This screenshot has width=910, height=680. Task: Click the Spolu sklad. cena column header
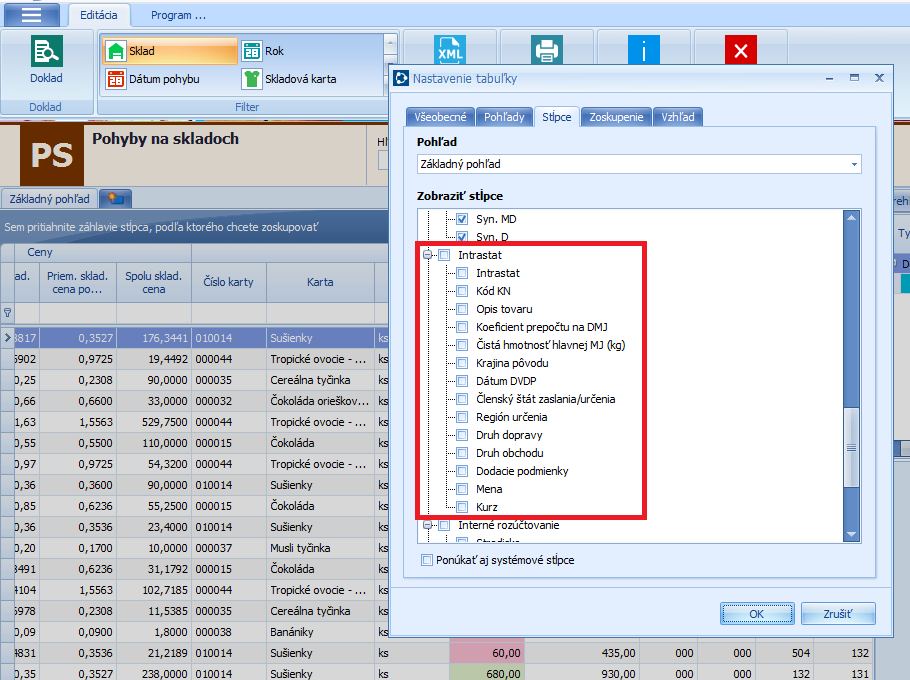[x=154, y=282]
